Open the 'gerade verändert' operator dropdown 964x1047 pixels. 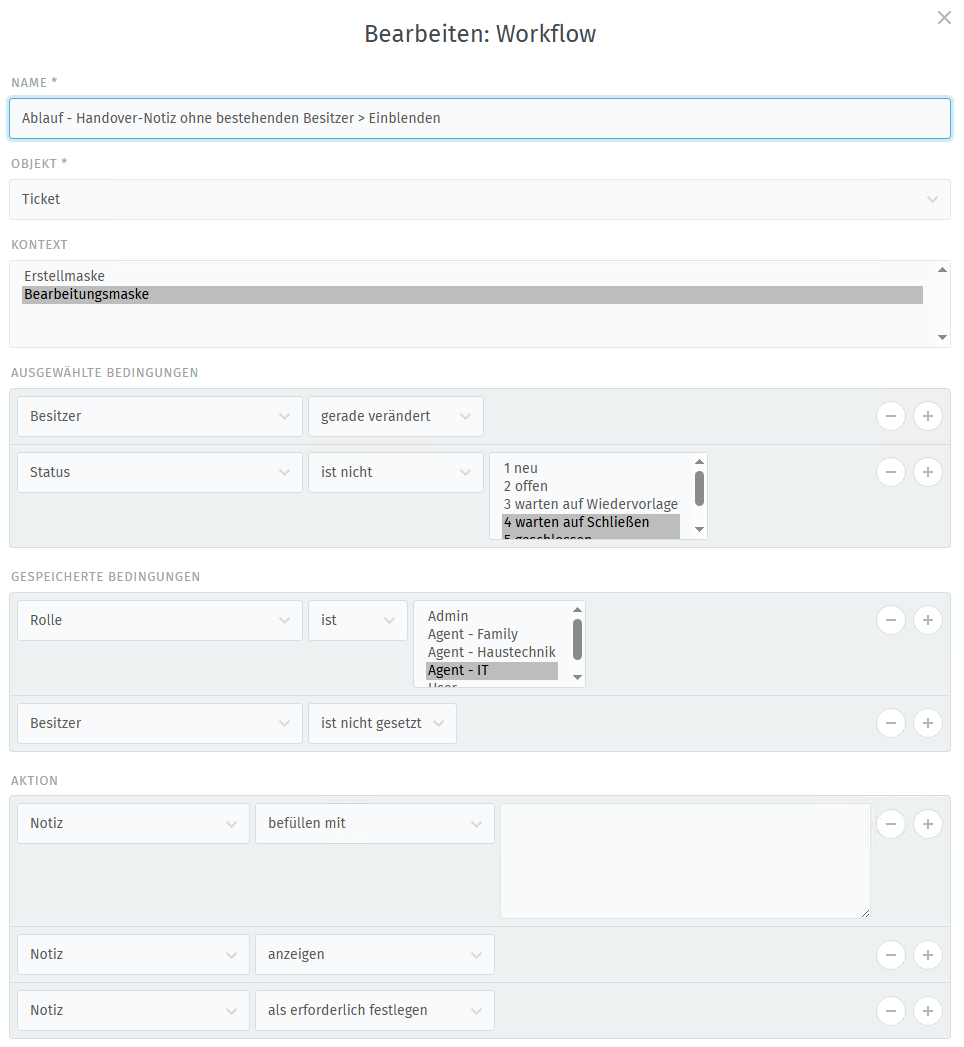(x=395, y=416)
